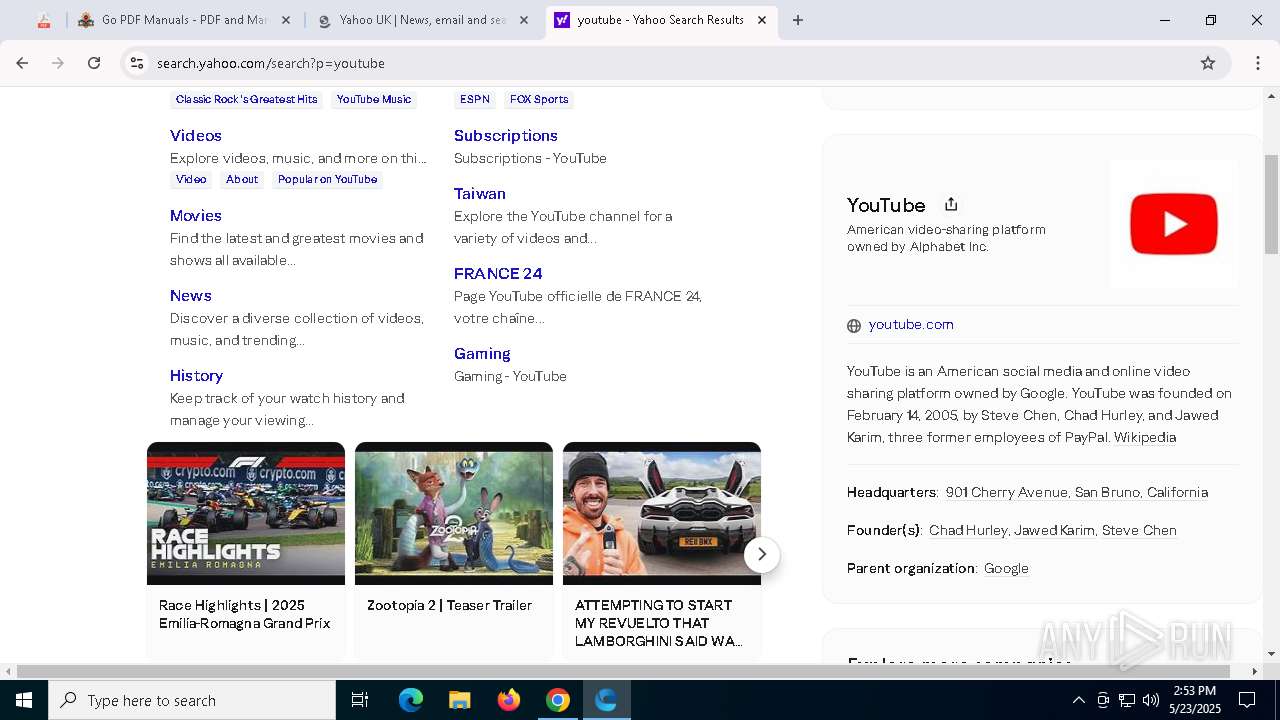Image resolution: width=1280 pixels, height=720 pixels.
Task: Open the Subscriptions link
Action: [x=506, y=135]
